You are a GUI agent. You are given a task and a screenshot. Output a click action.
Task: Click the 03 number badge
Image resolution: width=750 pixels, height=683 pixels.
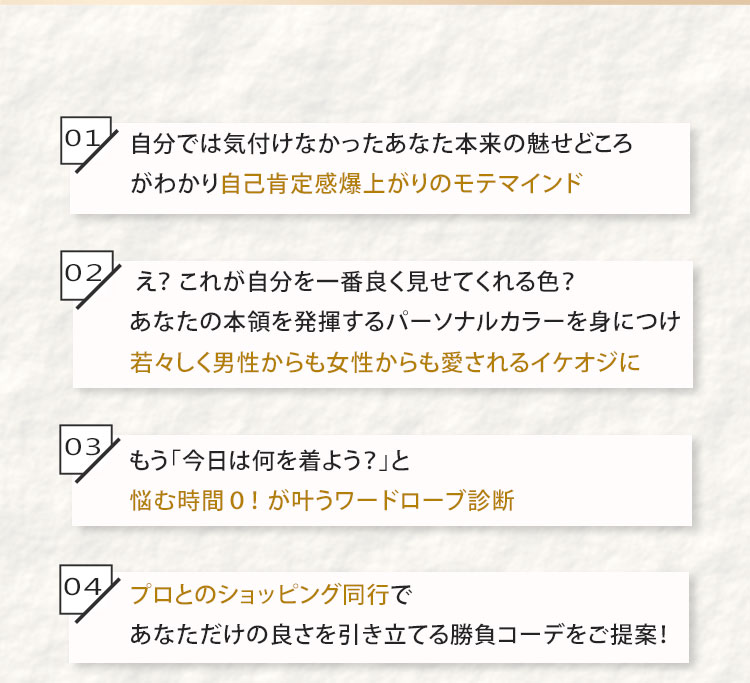(x=84, y=447)
